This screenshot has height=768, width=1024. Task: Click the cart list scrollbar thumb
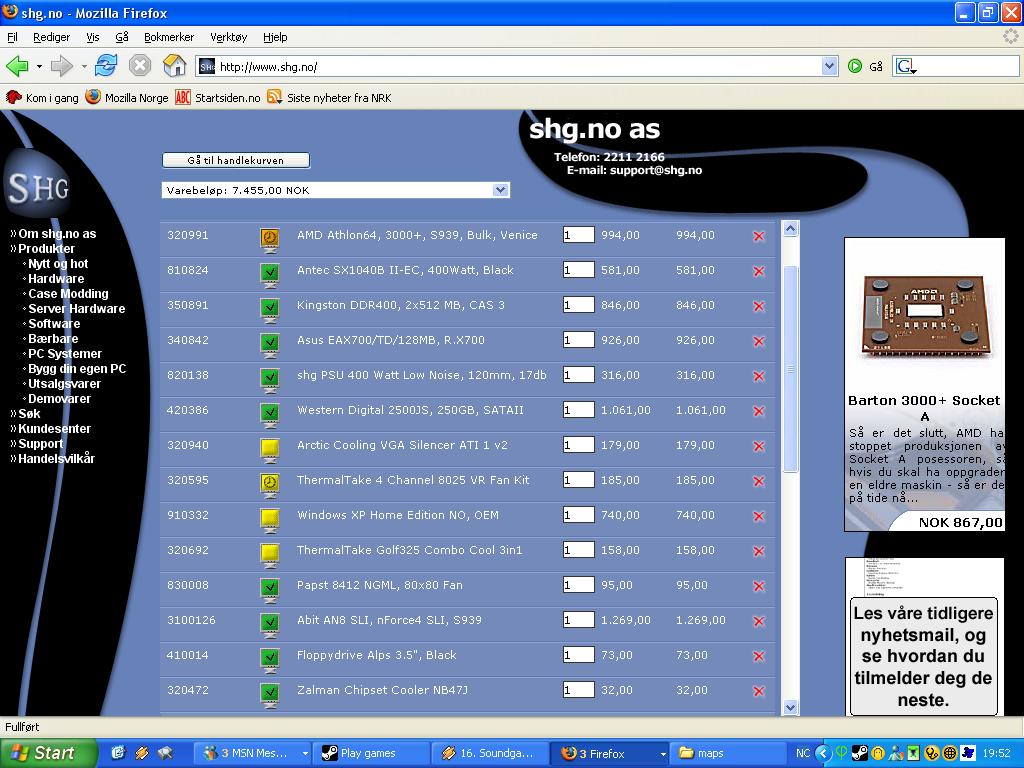coord(790,369)
